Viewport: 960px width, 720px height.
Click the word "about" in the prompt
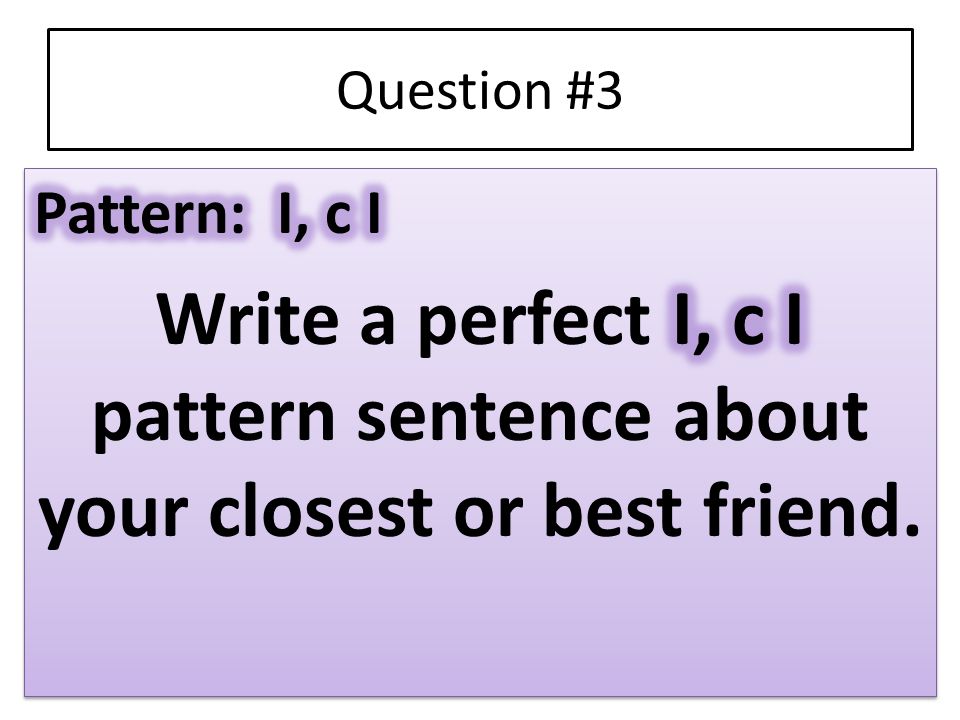pos(770,415)
